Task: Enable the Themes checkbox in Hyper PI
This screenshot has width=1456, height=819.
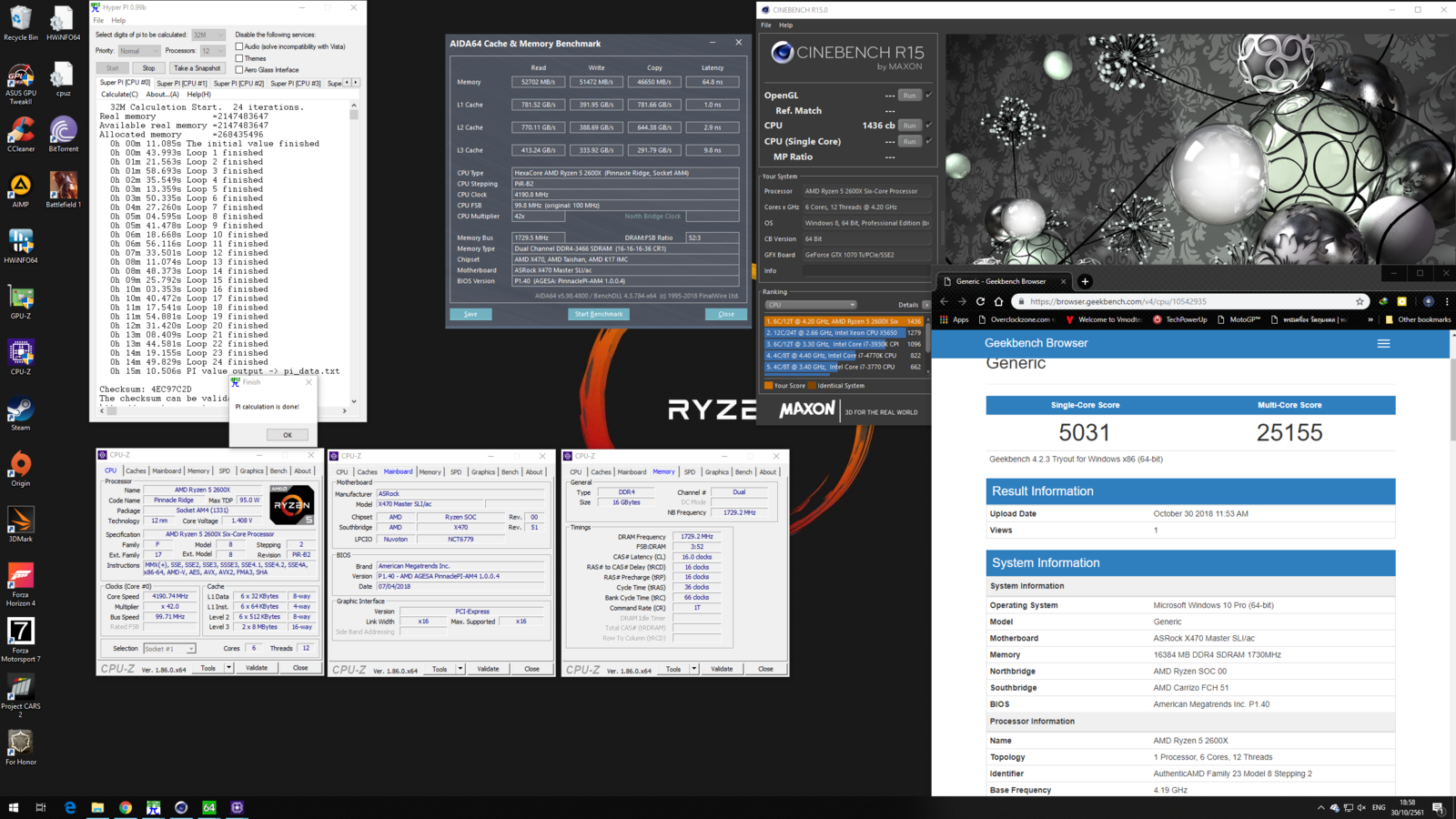Action: pos(239,58)
